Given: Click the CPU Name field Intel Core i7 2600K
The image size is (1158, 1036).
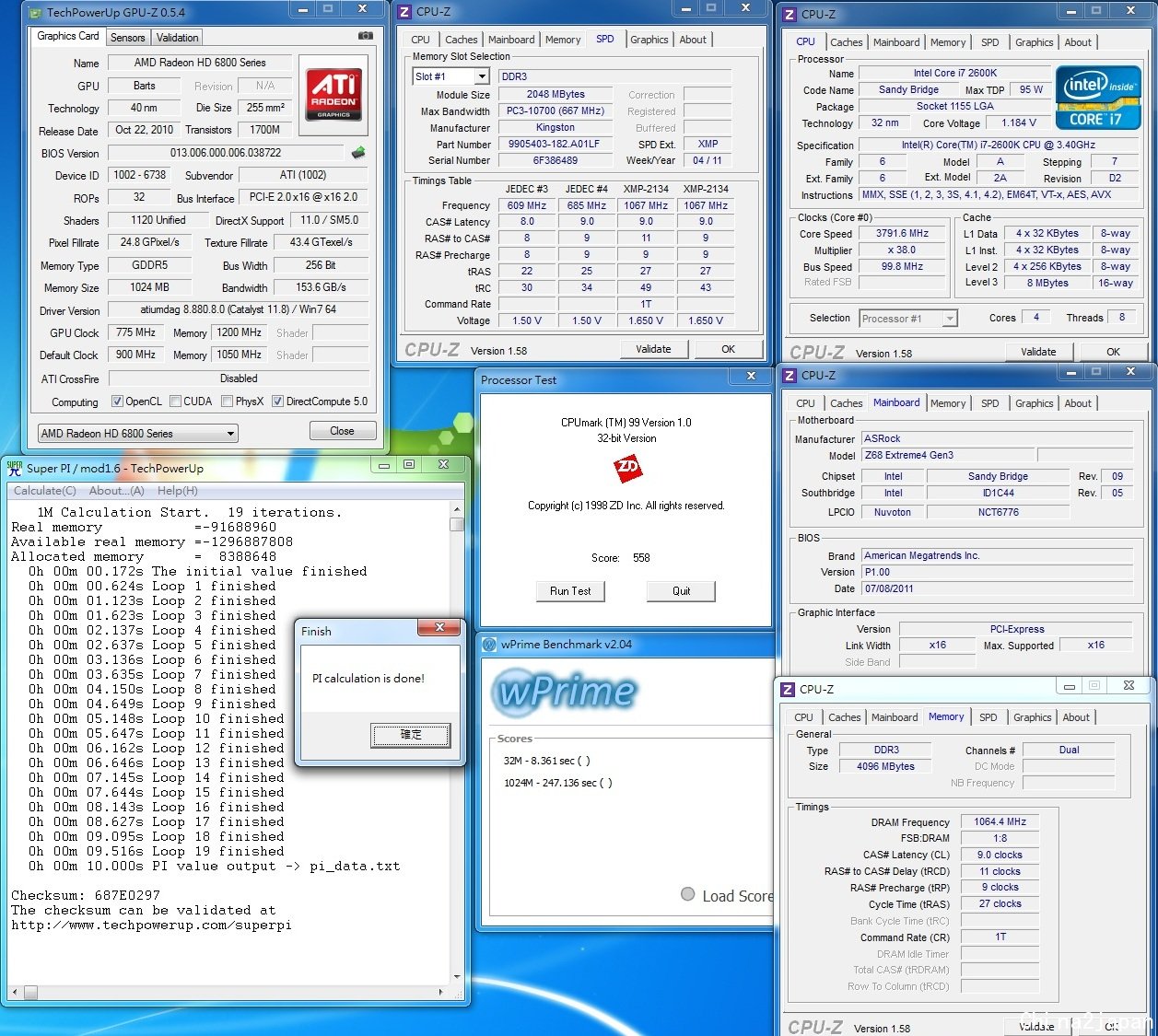Looking at the screenshot, I should point(955,74).
